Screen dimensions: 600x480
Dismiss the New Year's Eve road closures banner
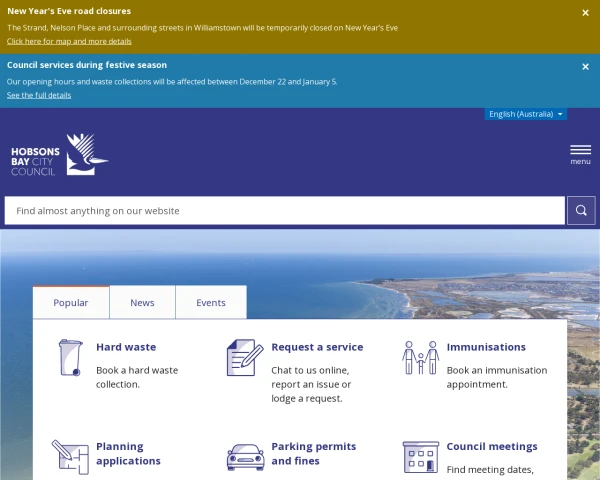[585, 13]
